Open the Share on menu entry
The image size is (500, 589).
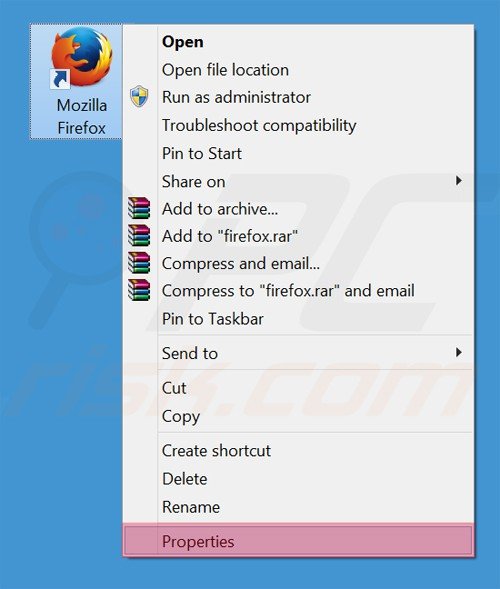[298, 181]
